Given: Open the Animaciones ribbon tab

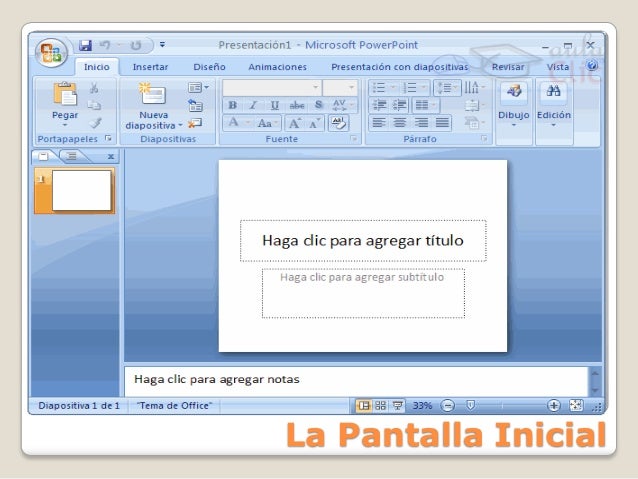Looking at the screenshot, I should 277,67.
